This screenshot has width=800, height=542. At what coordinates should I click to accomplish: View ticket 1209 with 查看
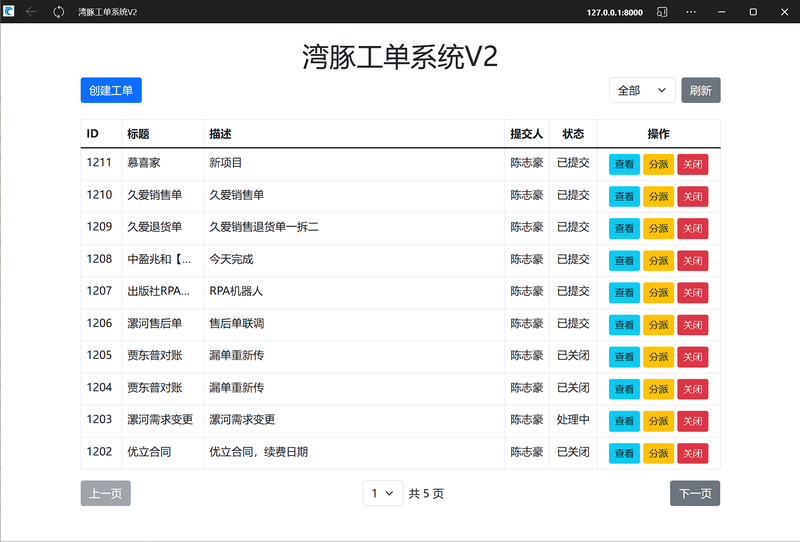pos(624,229)
